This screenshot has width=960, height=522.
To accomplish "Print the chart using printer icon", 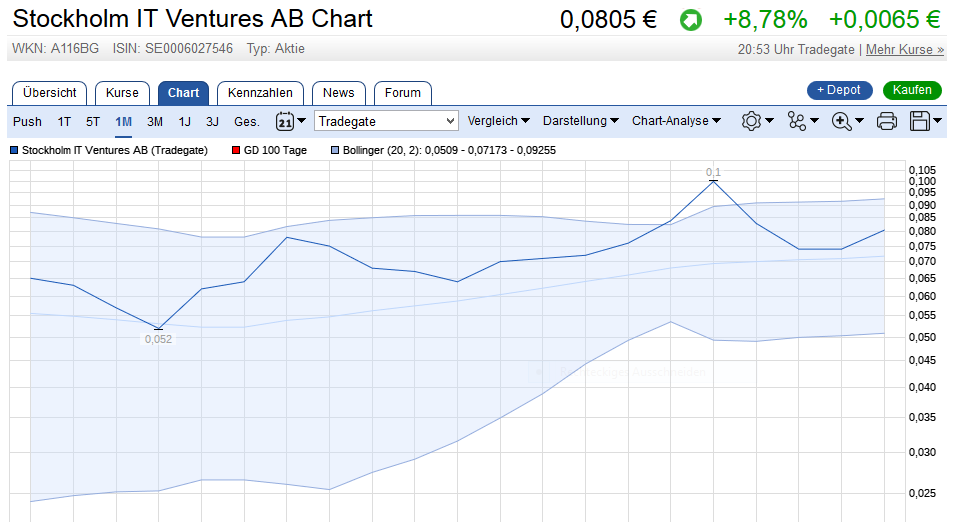I will tap(887, 121).
